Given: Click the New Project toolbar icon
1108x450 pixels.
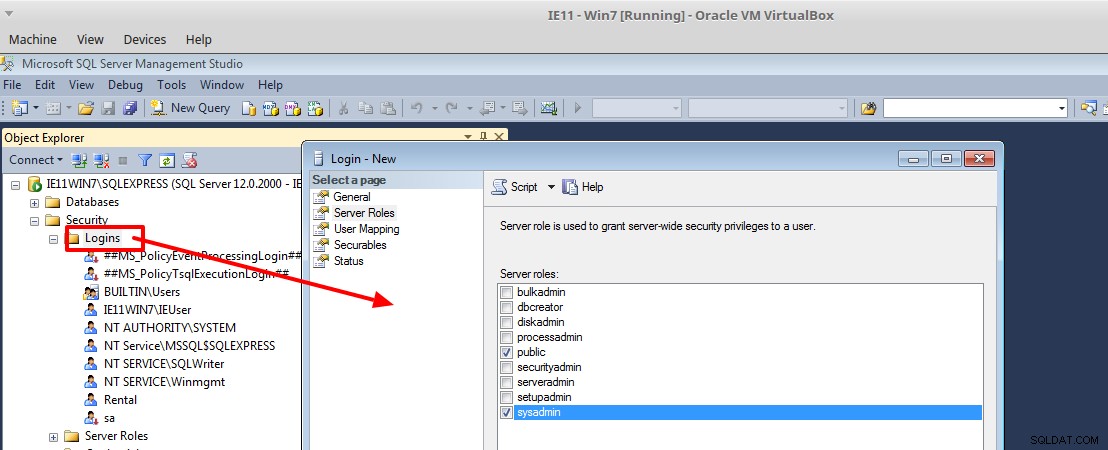Looking at the screenshot, I should pos(19,108).
